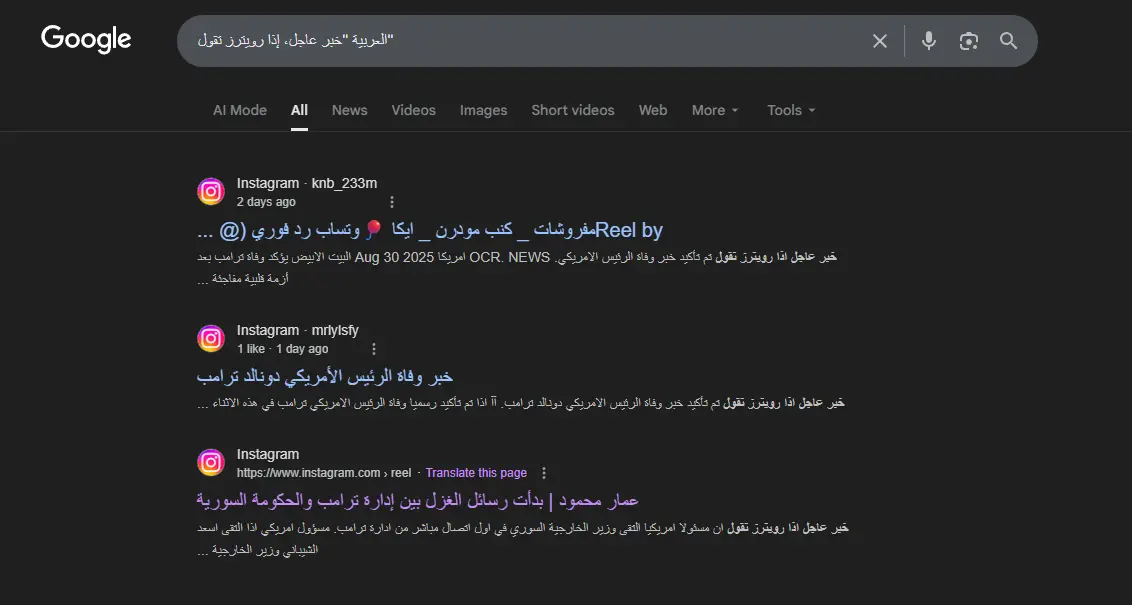
Task: Click 'Translate this page' link
Action: tap(476, 473)
